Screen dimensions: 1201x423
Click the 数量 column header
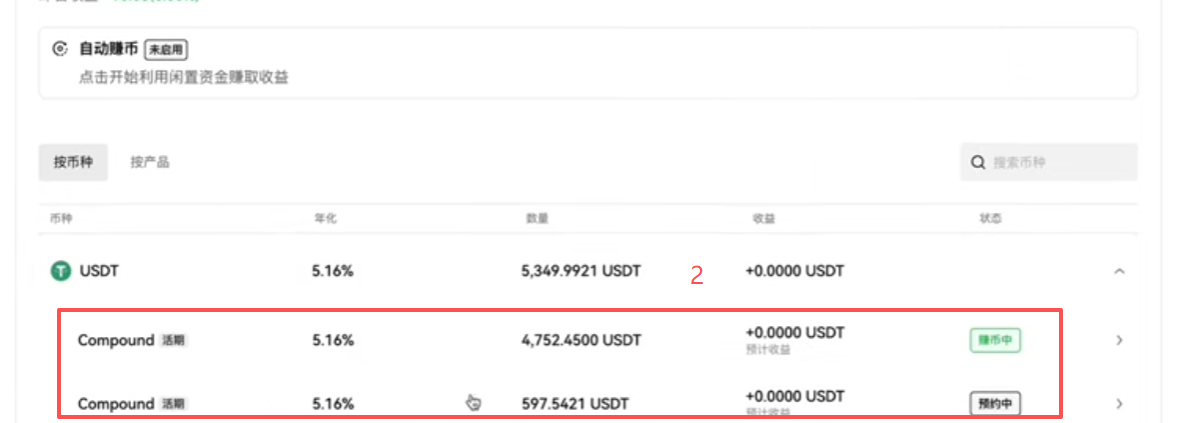537,218
